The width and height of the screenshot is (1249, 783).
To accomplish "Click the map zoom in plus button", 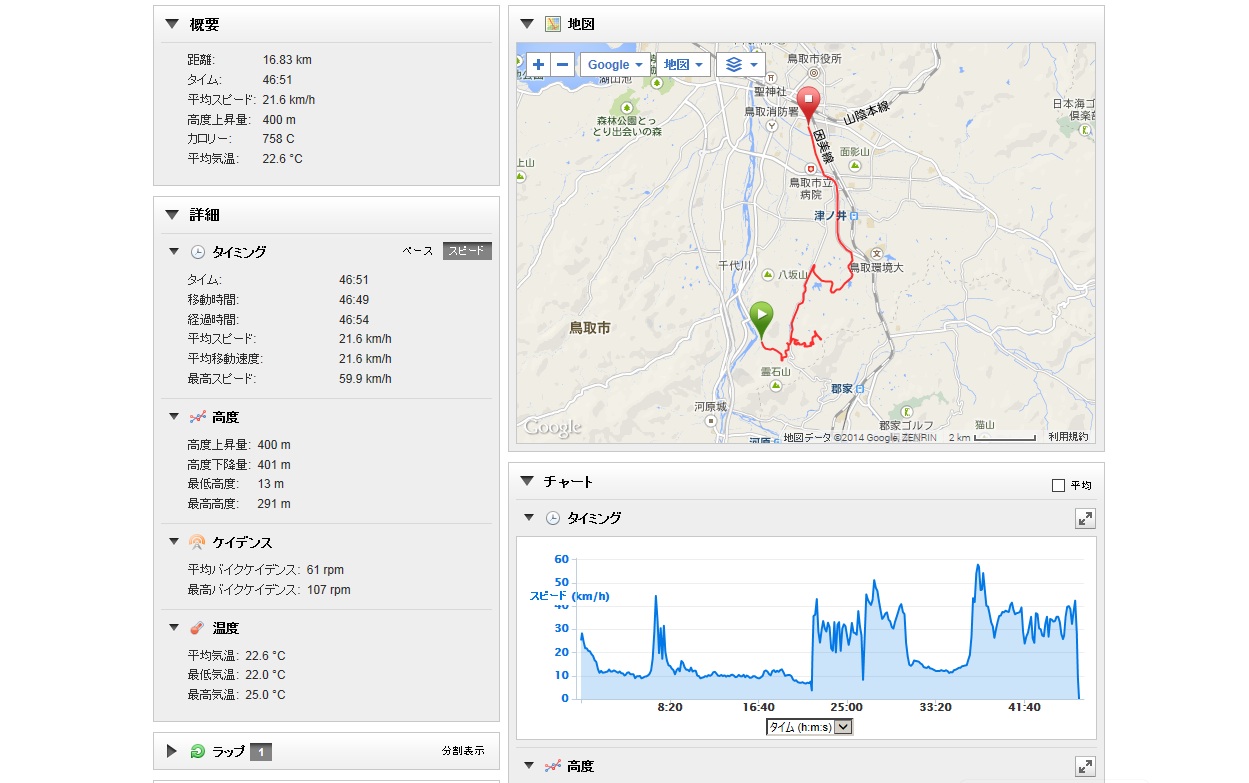I will (539, 65).
